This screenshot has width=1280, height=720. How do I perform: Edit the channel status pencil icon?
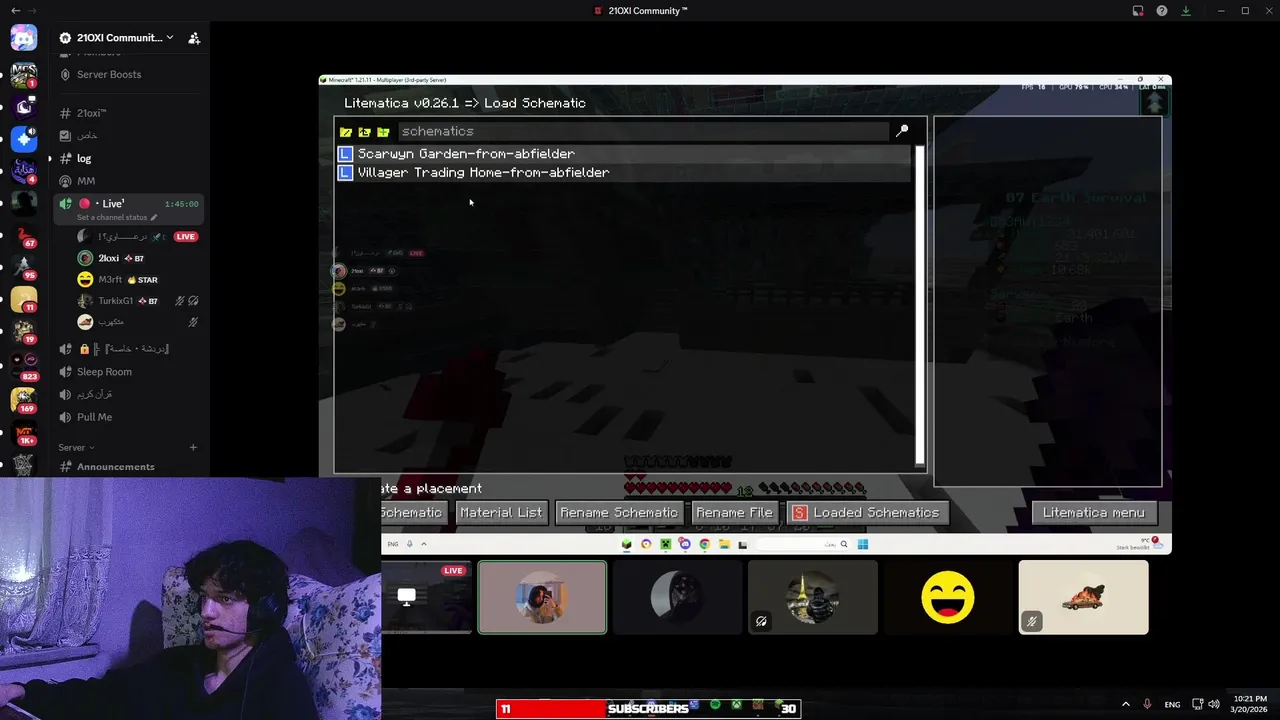pos(154,218)
